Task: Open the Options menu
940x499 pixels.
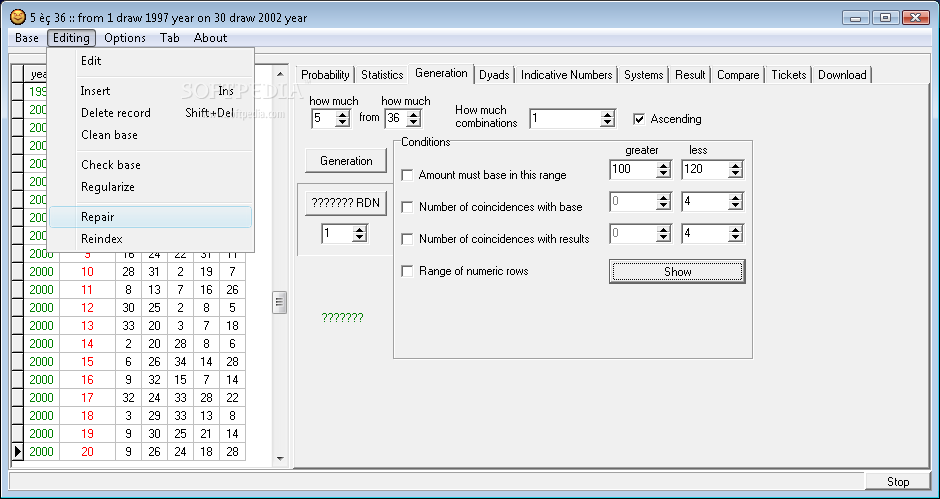Action: (125, 38)
